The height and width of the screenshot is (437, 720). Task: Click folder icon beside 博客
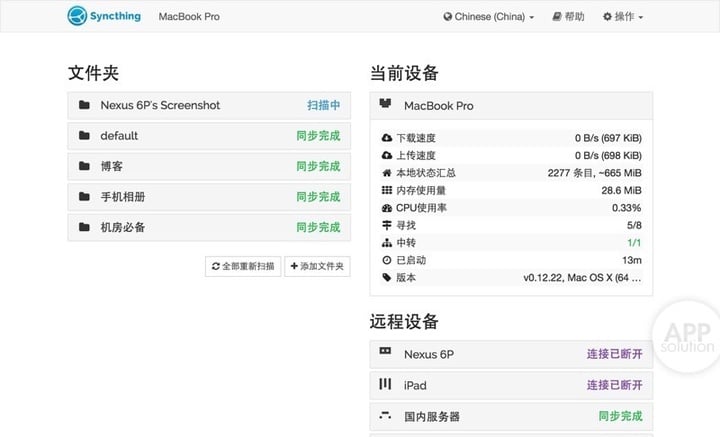(84, 166)
